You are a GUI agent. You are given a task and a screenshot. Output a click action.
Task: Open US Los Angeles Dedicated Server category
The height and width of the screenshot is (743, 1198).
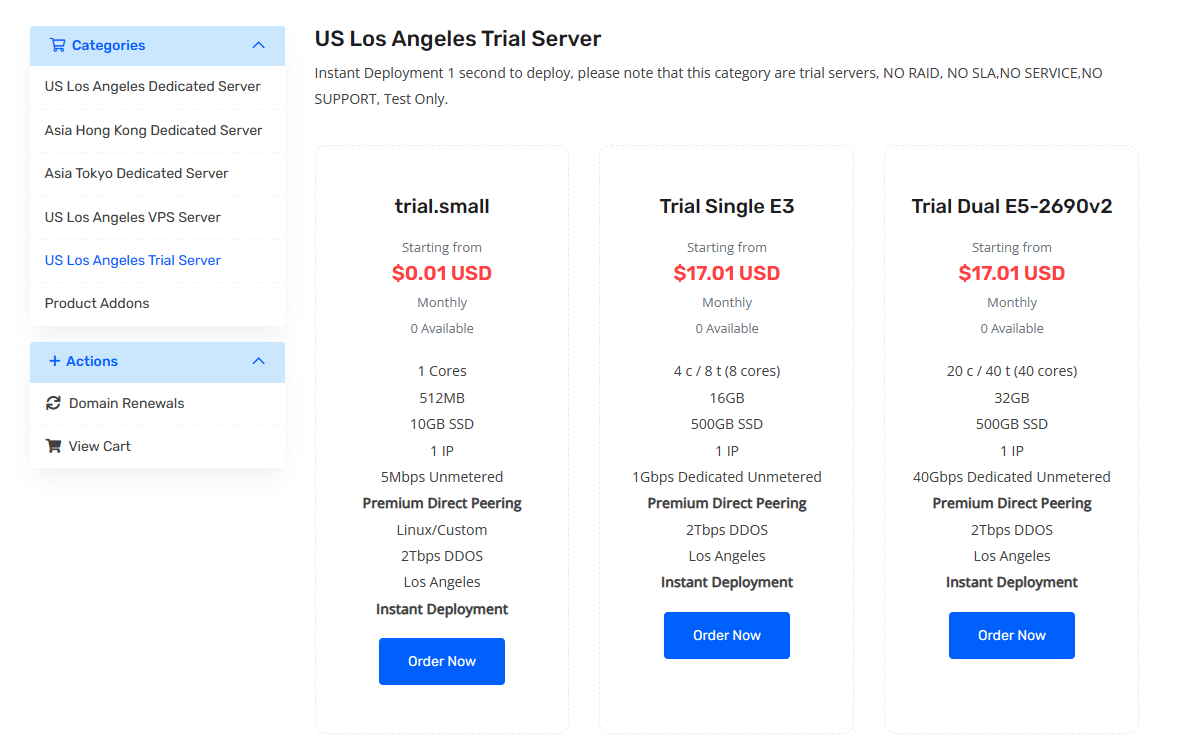click(x=152, y=86)
